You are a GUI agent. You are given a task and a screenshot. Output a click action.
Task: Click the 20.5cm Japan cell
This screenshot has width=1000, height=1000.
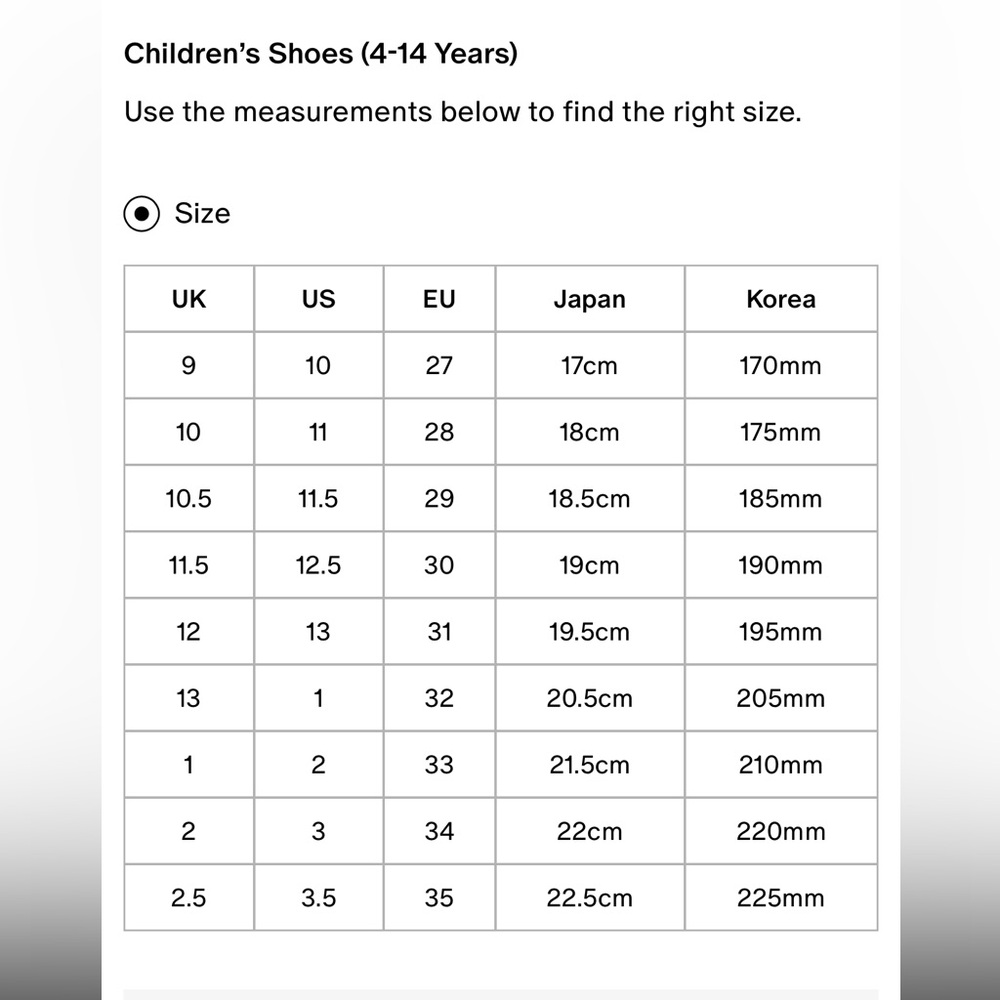point(589,698)
